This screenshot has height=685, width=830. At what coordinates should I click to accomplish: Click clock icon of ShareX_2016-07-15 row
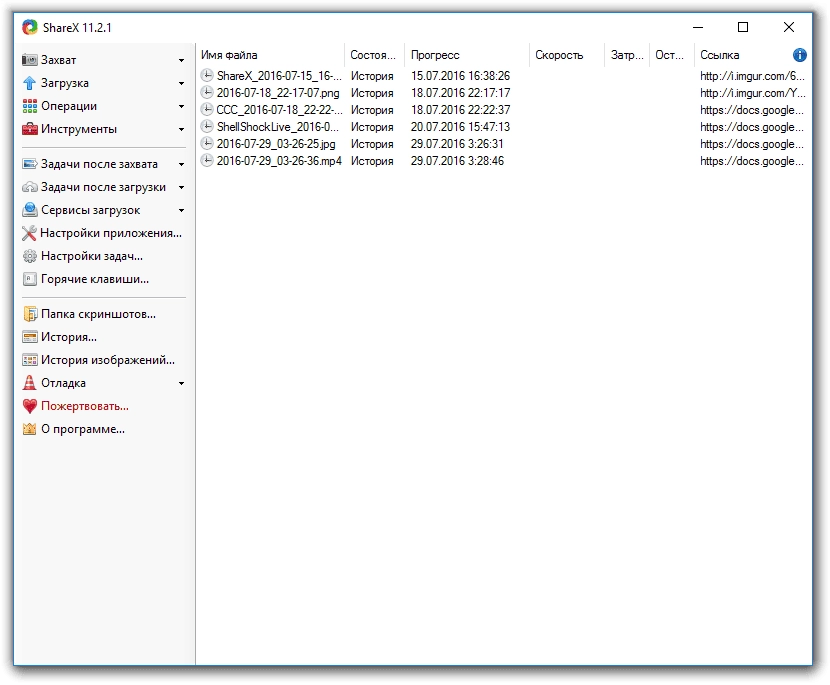[x=207, y=75]
